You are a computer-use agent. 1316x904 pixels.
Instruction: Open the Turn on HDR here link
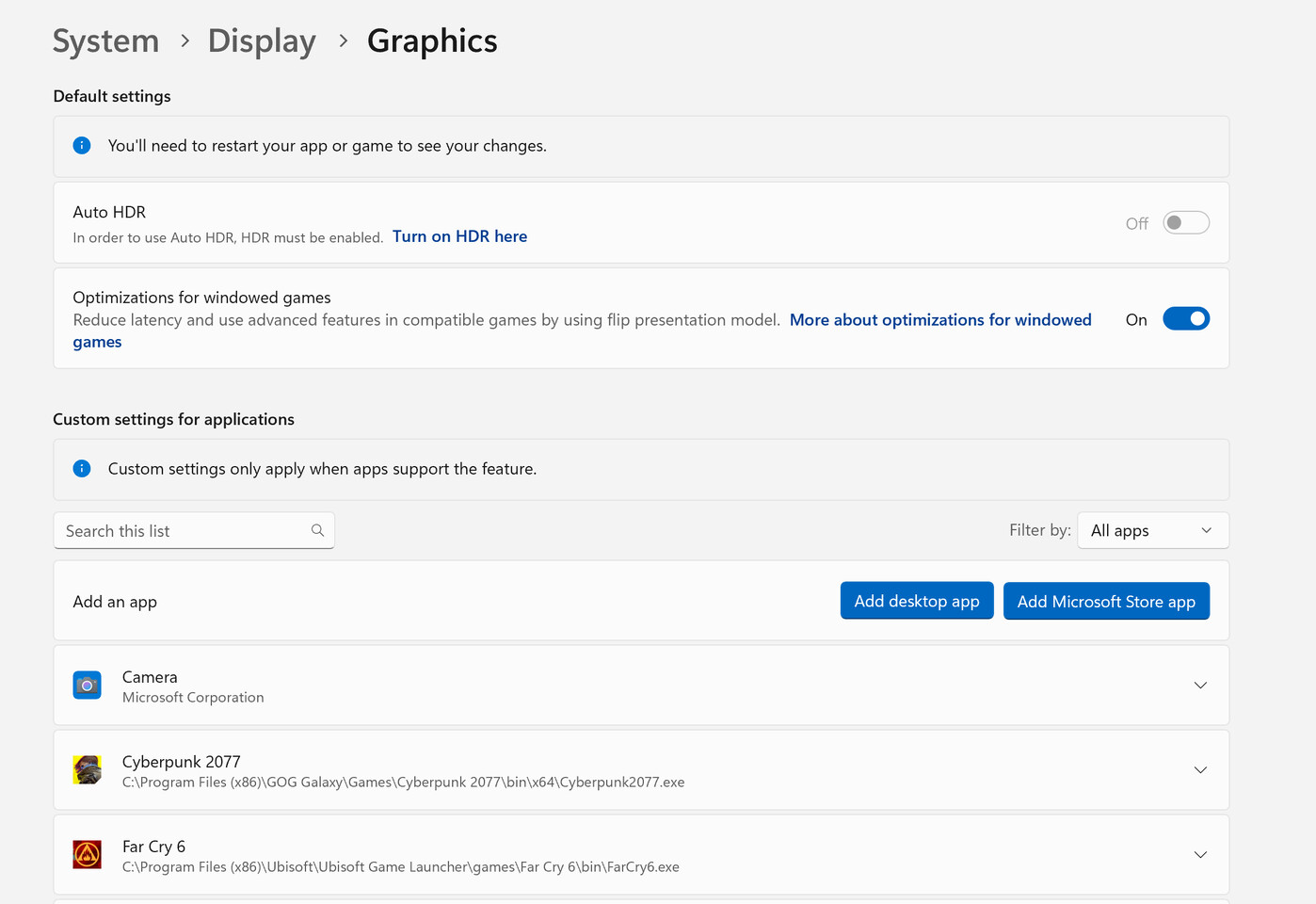459,236
